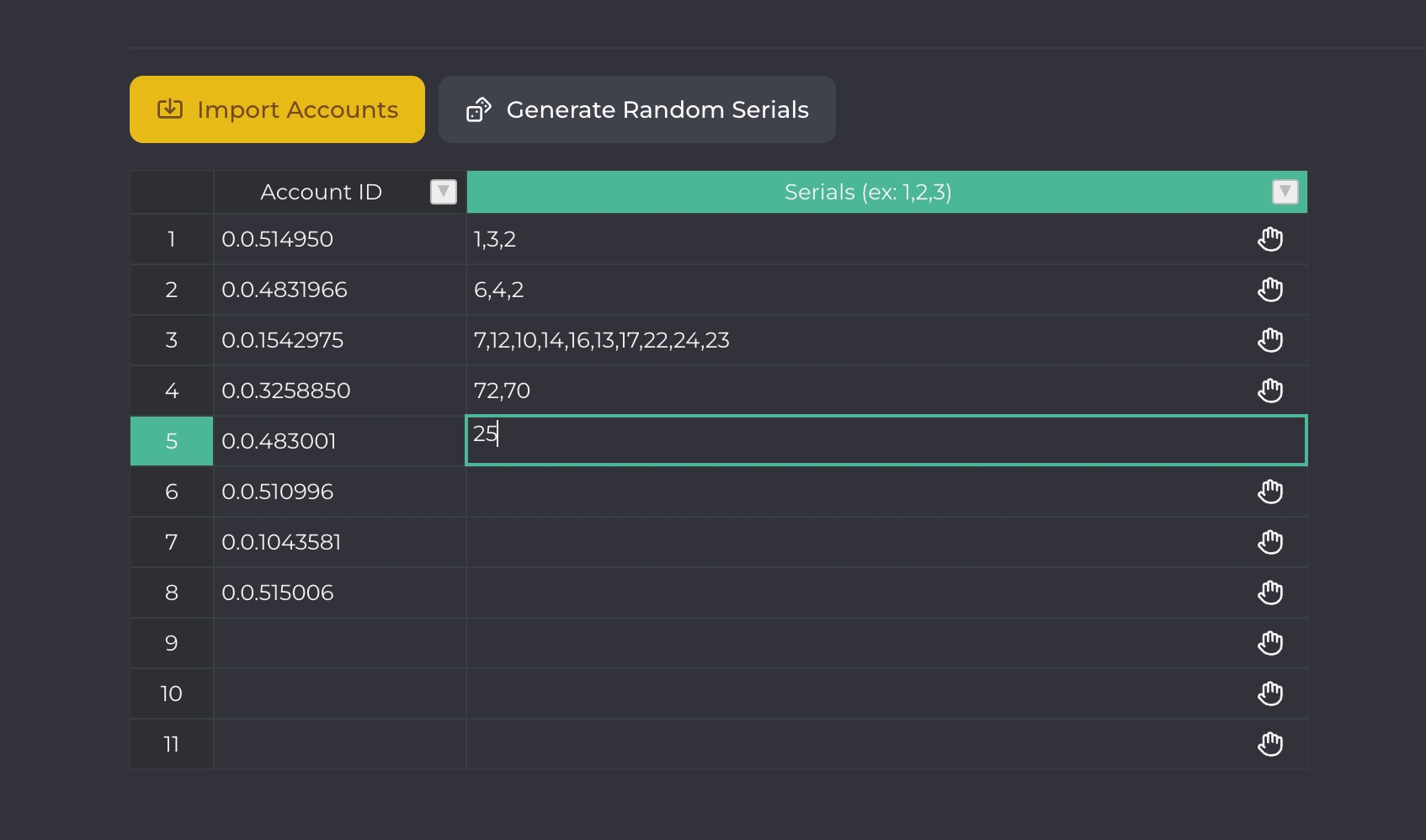Click the hand icon in row 1
Viewport: 1426px width, 840px height.
pyautogui.click(x=1269, y=239)
